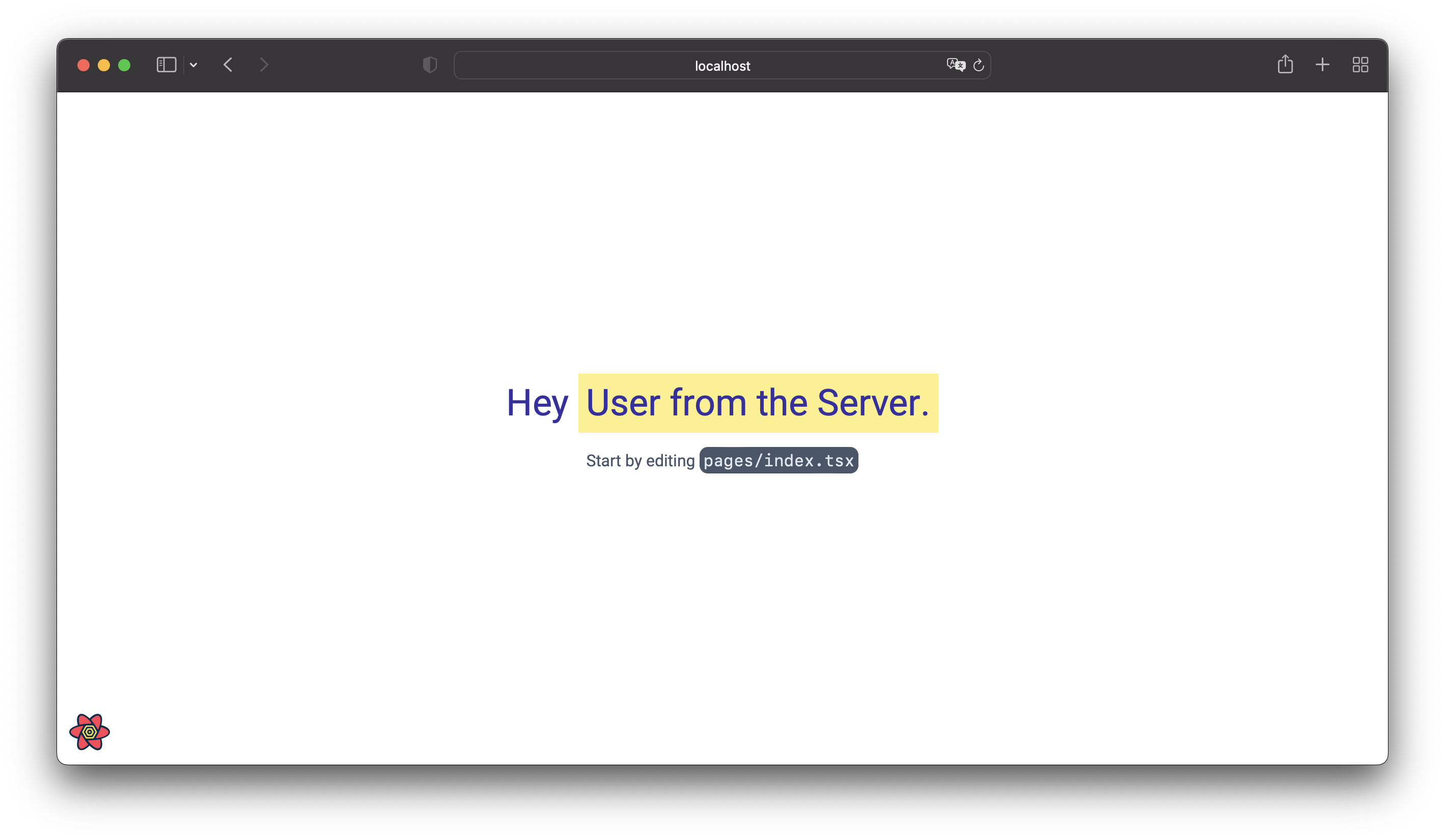The height and width of the screenshot is (840, 1445).
Task: Open the page translate icon
Action: tap(955, 65)
